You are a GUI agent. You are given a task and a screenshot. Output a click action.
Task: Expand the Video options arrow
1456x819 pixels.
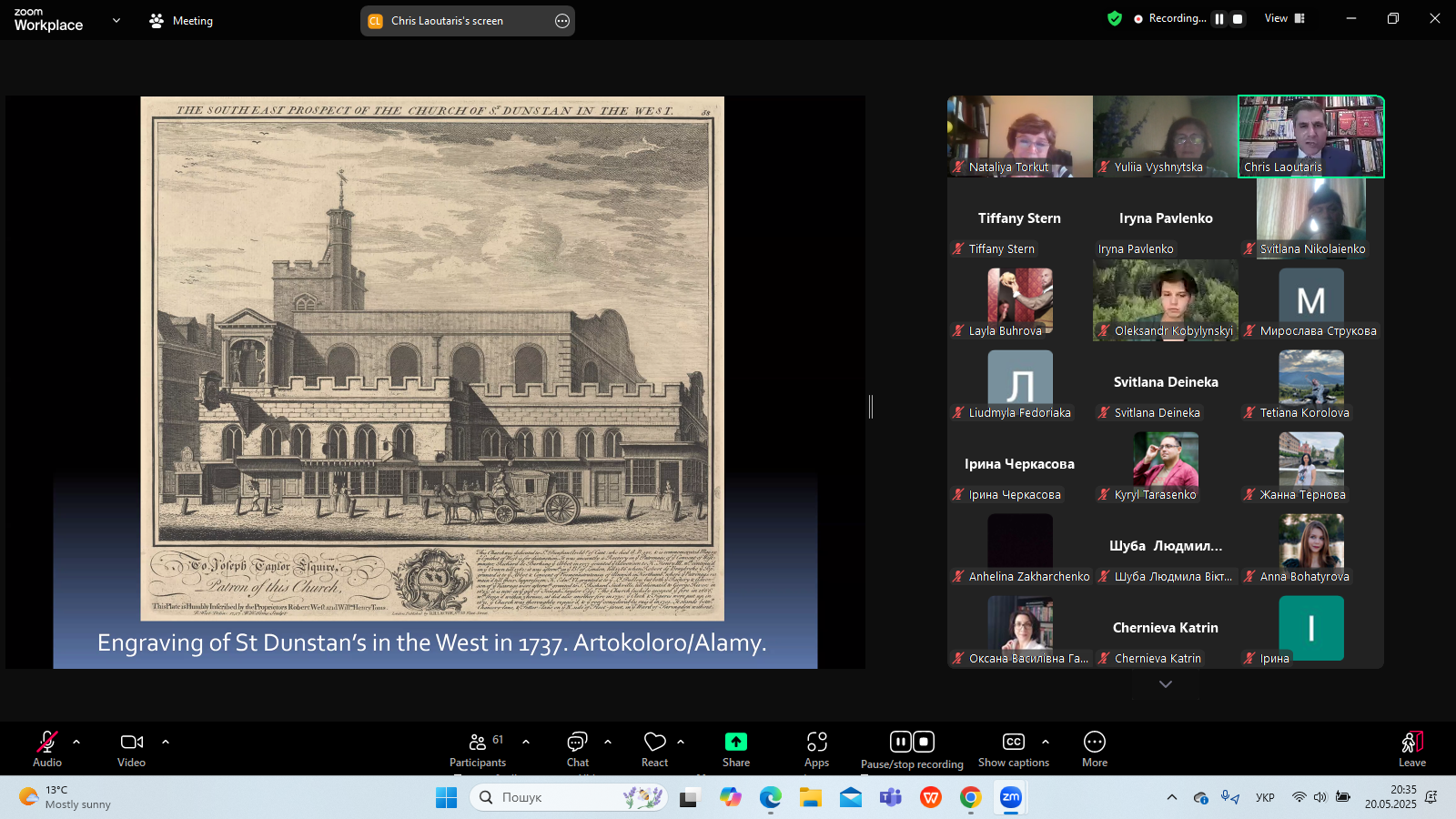pyautogui.click(x=166, y=742)
